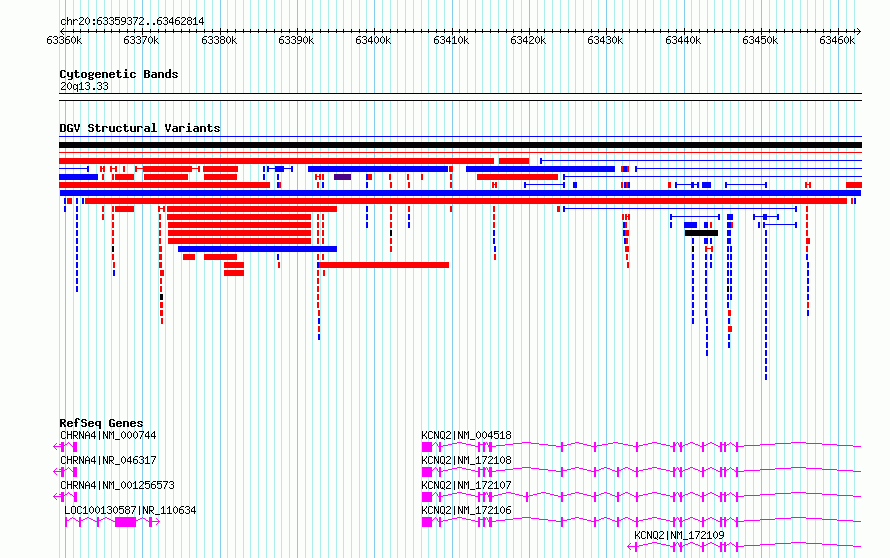Click the 63370k ruler tick label
Viewport: 890px width, 558px height.
(141, 40)
